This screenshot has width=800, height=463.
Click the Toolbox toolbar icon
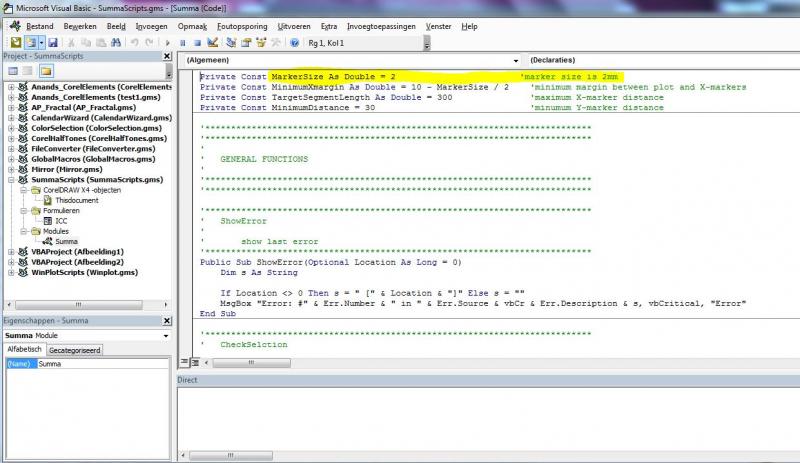tap(276, 43)
